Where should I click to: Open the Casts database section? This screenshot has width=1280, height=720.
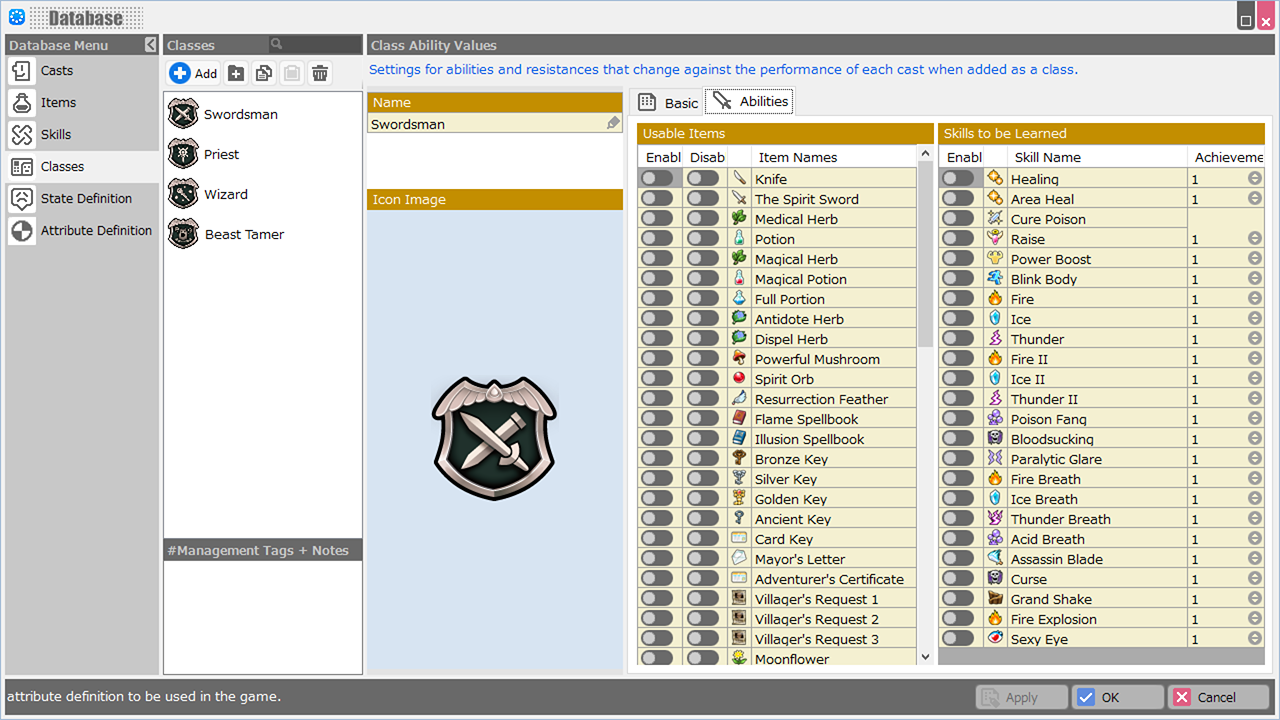(57, 71)
